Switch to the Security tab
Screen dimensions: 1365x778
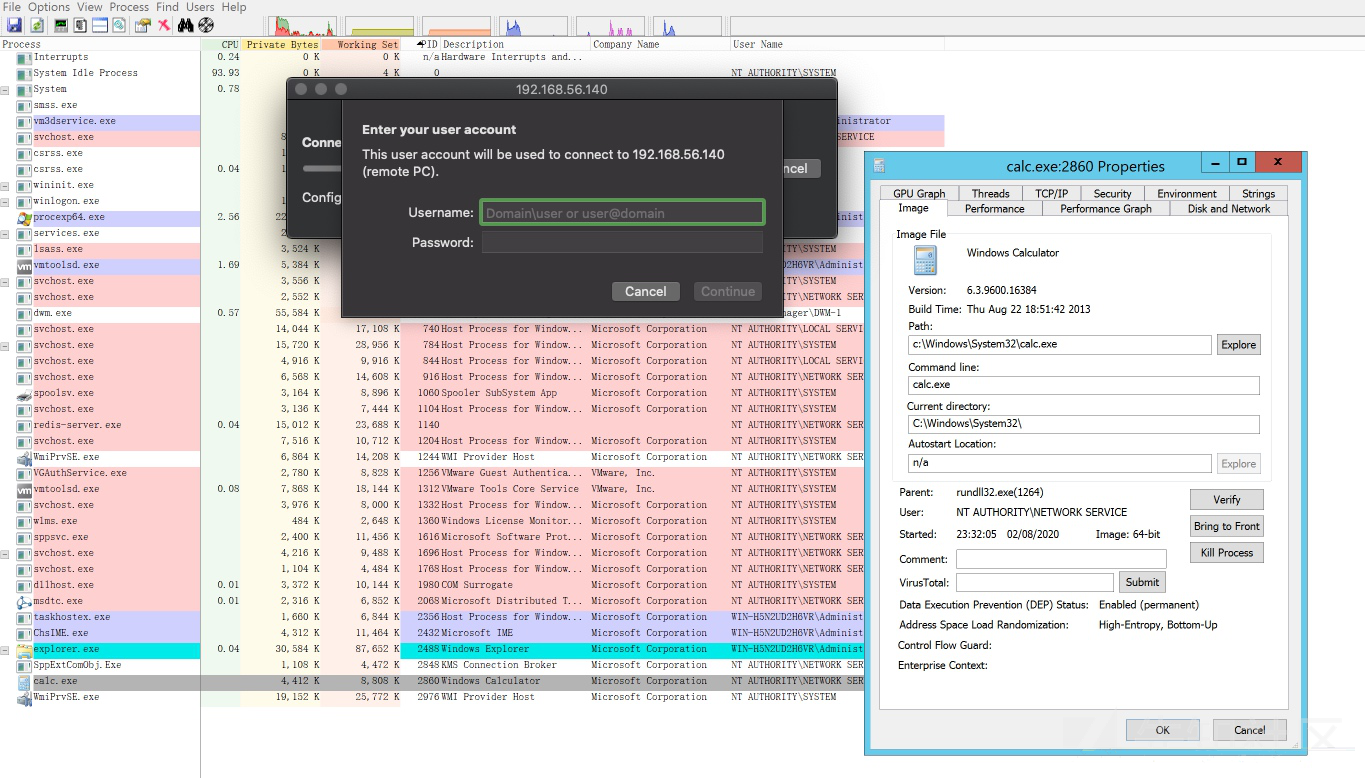1112,193
